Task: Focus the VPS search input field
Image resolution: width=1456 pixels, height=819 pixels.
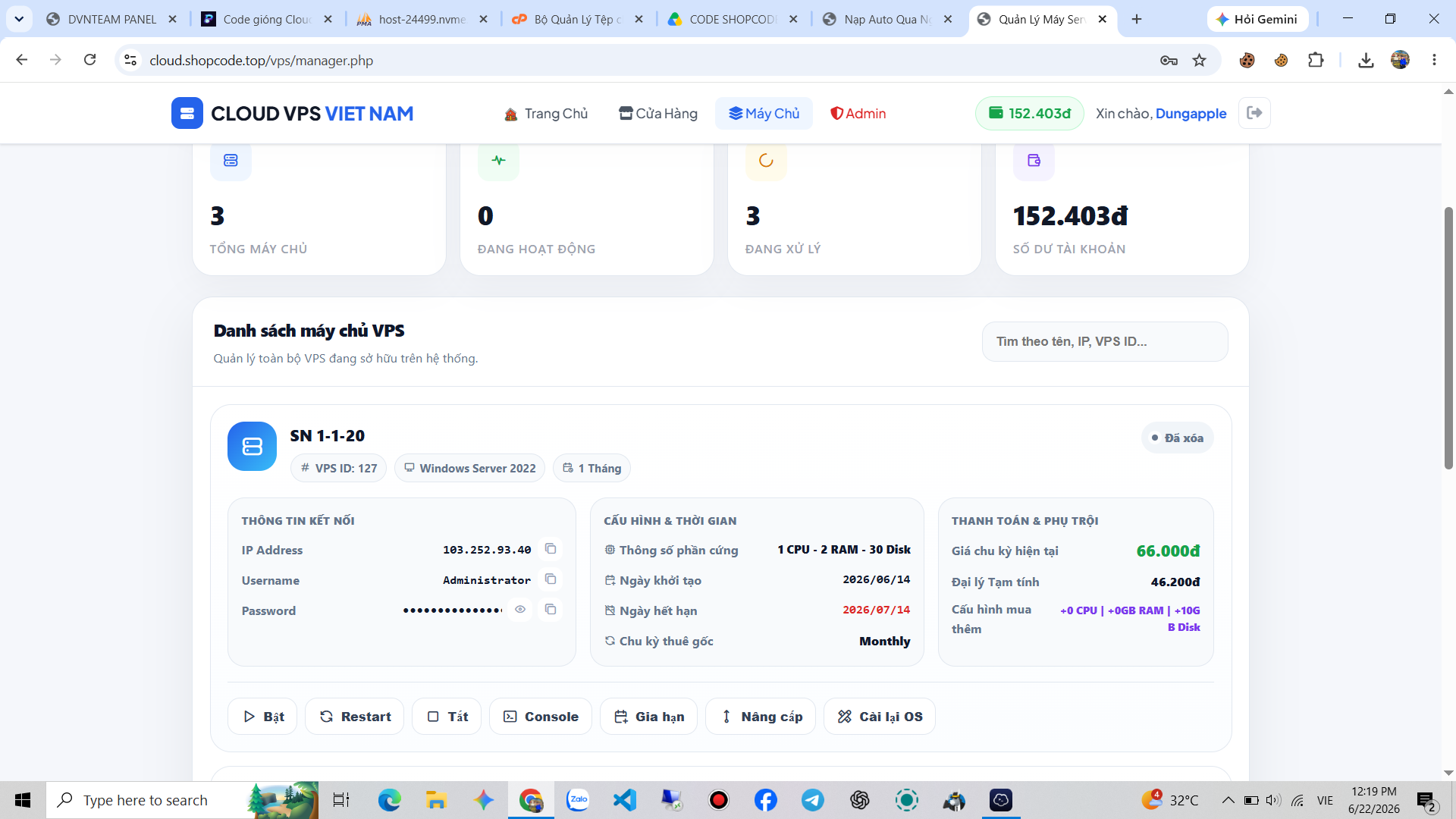Action: coord(1104,341)
